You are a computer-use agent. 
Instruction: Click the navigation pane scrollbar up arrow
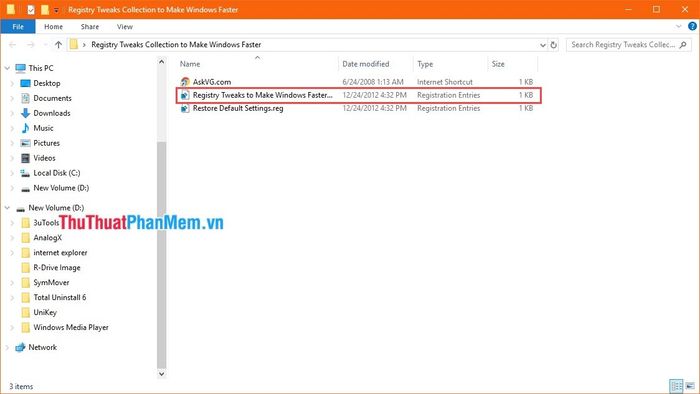click(162, 62)
